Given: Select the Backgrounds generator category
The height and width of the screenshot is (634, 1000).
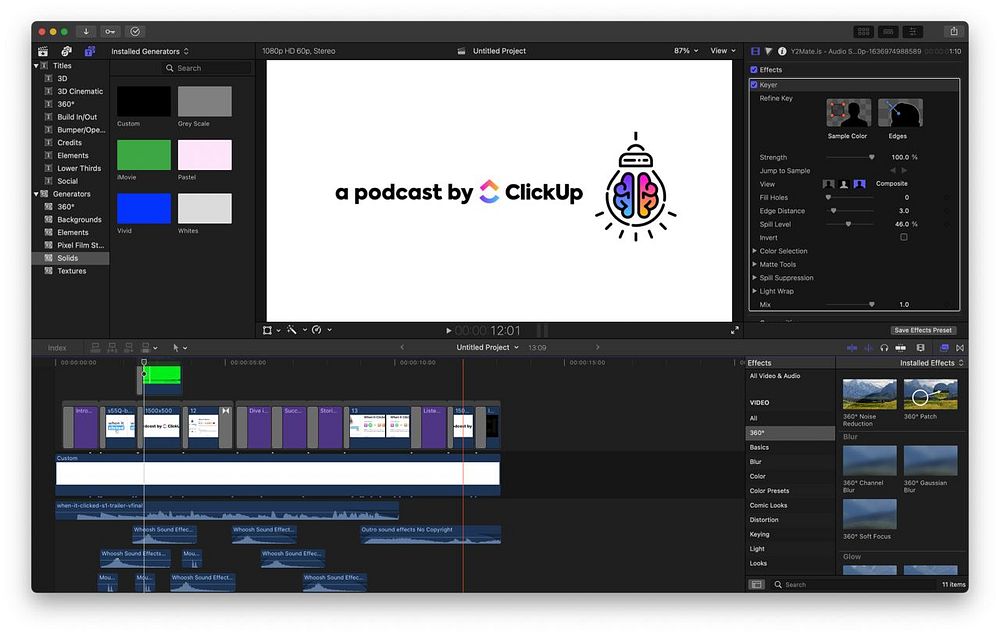Looking at the screenshot, I should (x=79, y=220).
